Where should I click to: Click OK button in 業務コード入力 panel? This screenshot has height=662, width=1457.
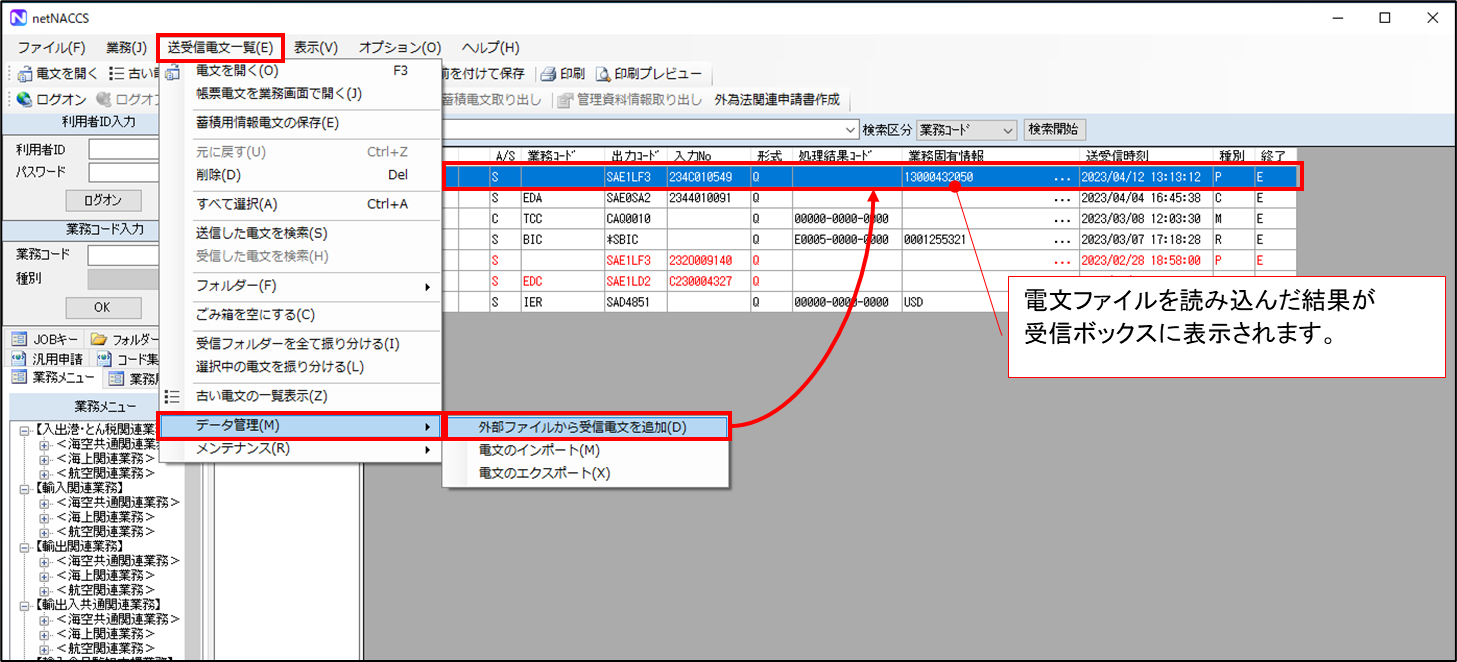103,307
